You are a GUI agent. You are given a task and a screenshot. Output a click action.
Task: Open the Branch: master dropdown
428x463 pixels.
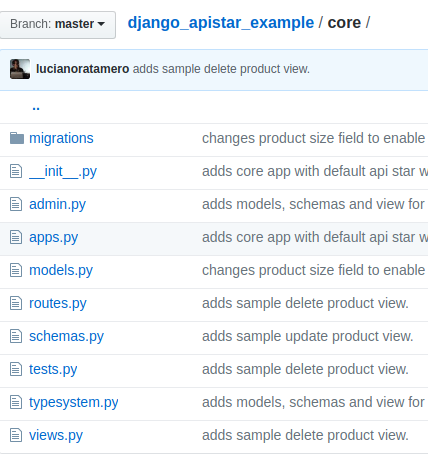click(57, 25)
